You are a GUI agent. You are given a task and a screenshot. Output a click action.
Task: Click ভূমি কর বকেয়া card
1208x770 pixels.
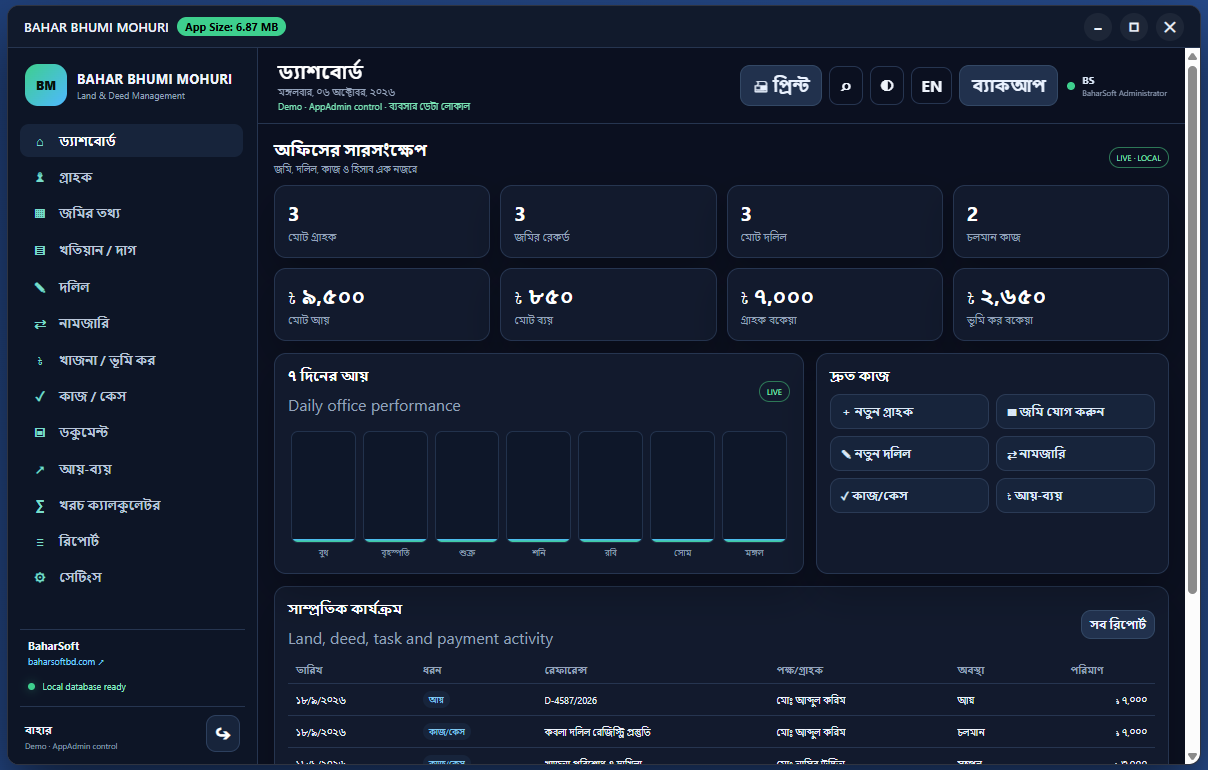[x=1061, y=305]
